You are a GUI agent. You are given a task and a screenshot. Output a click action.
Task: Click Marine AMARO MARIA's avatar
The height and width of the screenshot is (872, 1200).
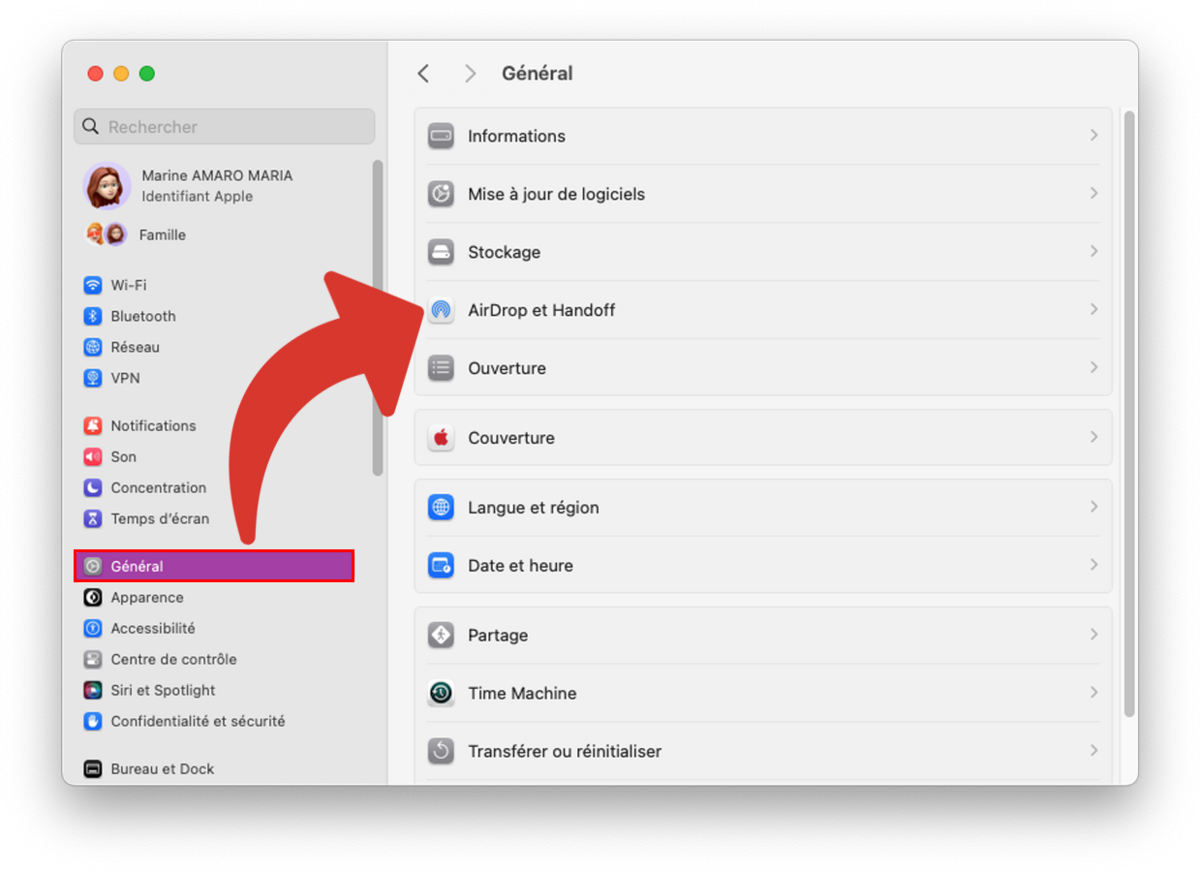[x=107, y=186]
